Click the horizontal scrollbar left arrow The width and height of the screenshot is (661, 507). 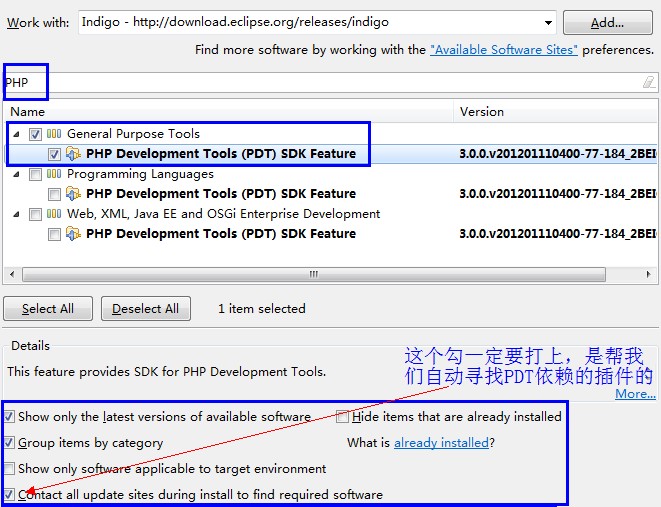(12, 274)
